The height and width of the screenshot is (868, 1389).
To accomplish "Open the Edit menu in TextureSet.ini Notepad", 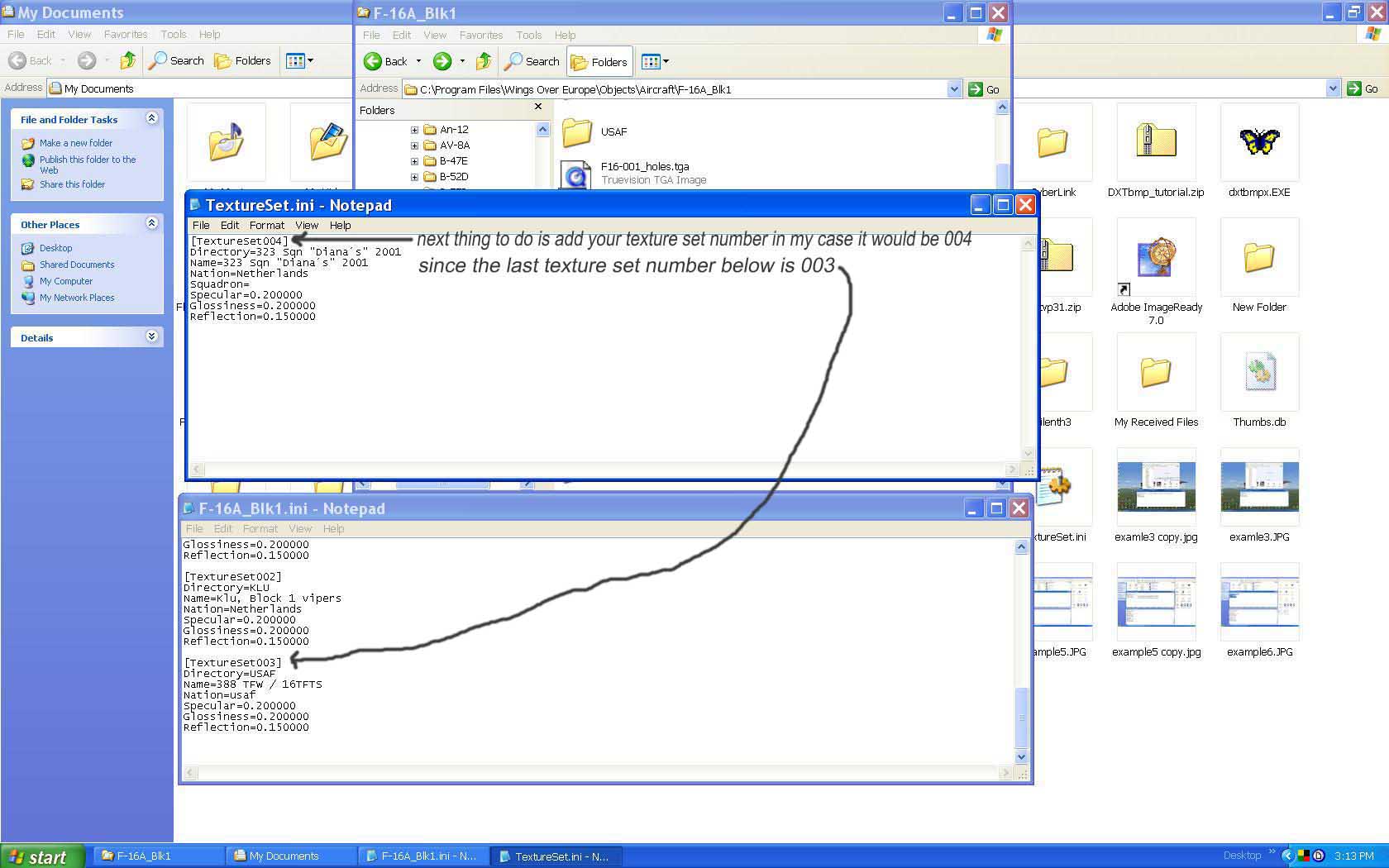I will tap(230, 225).
